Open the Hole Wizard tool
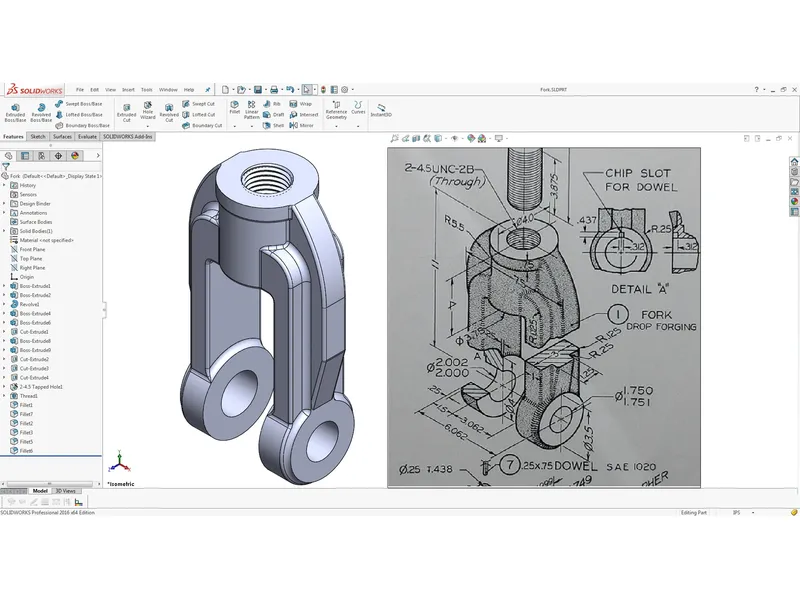 (x=148, y=110)
